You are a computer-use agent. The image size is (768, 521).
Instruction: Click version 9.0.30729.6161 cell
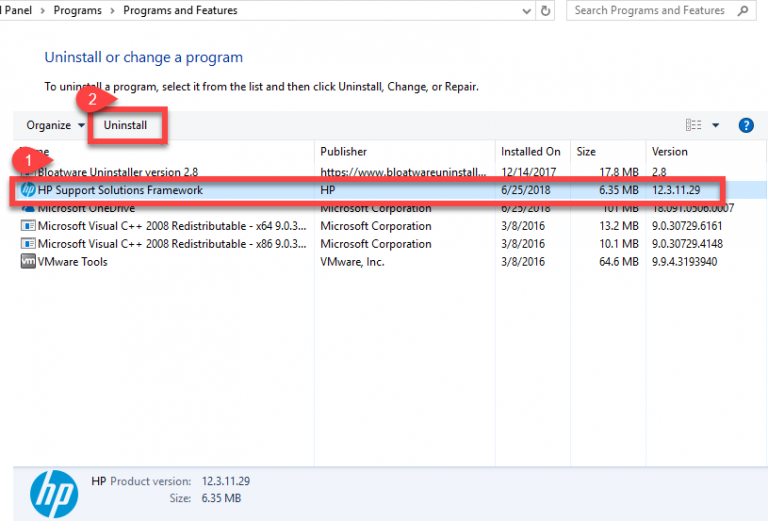pos(687,226)
